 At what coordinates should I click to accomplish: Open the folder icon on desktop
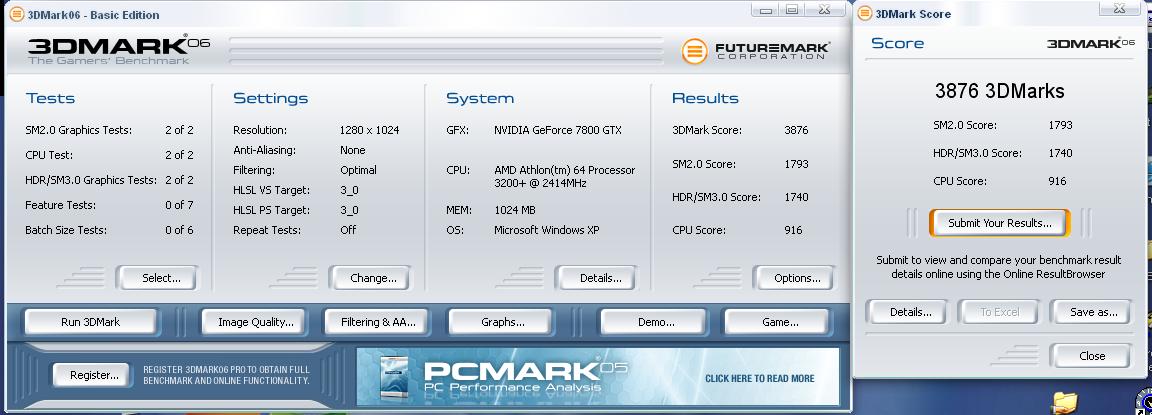(1064, 403)
